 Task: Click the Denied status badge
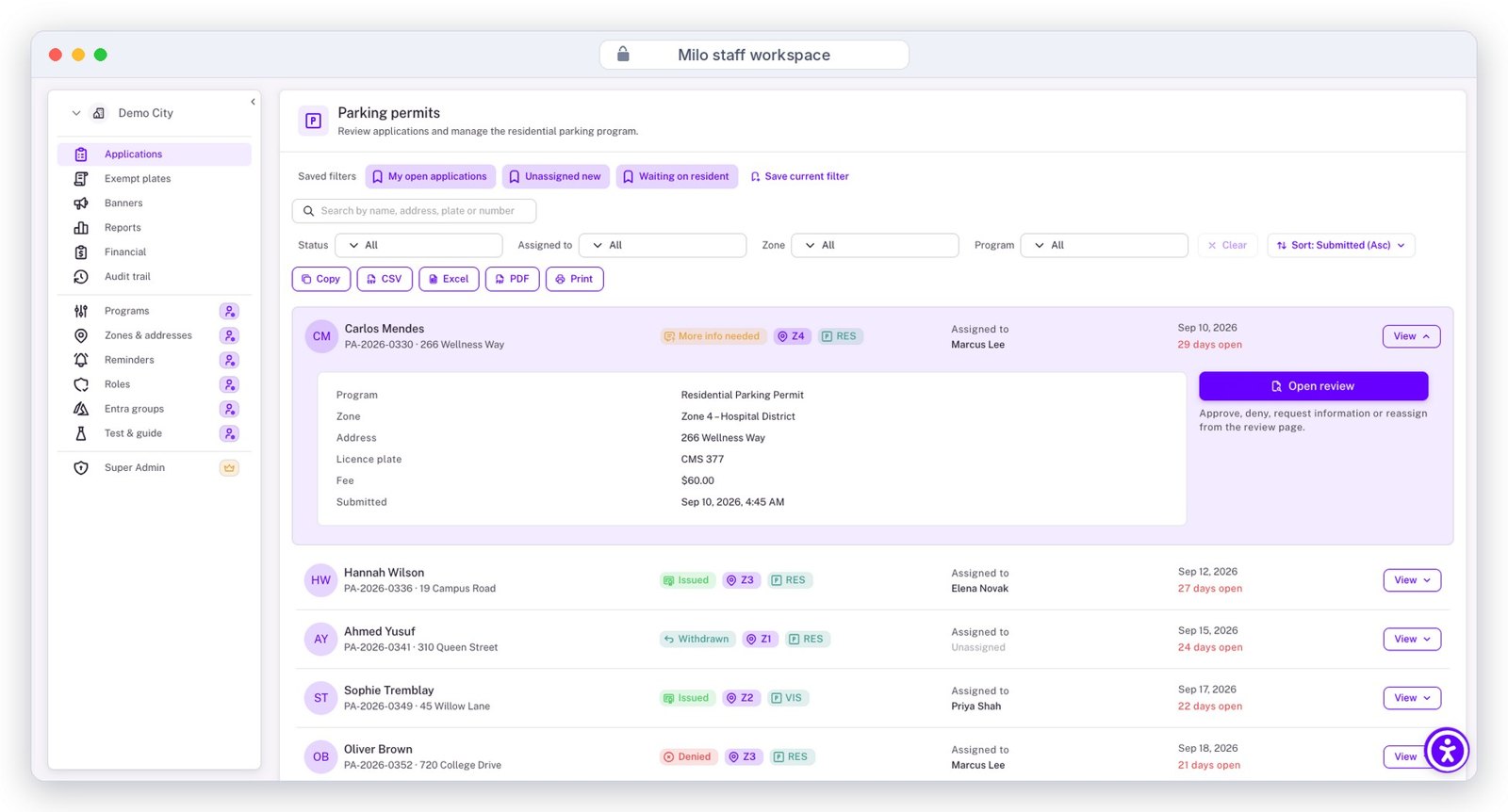[x=688, y=756]
